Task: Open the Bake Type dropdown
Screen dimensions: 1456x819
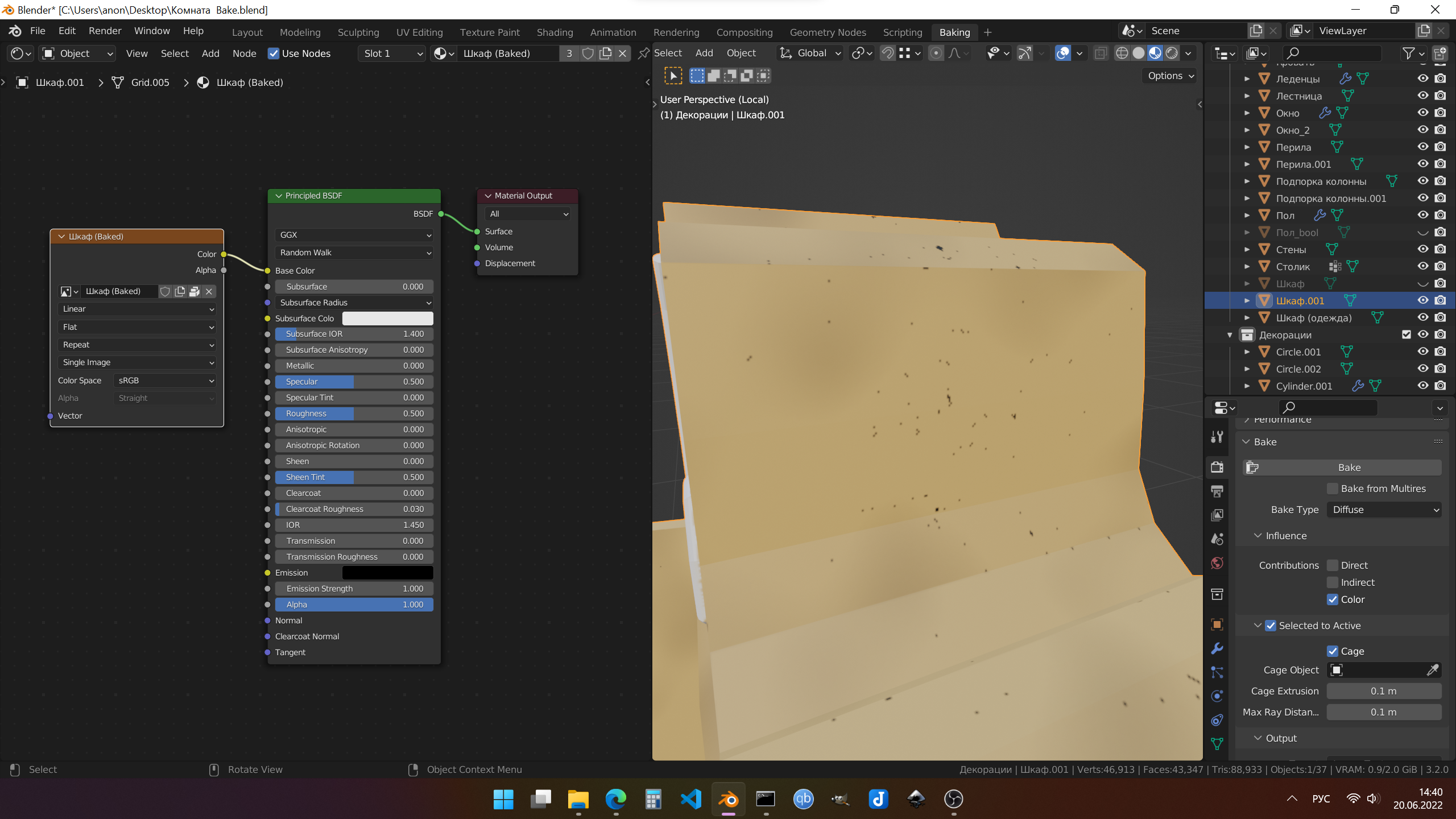Action: pos(1384,510)
